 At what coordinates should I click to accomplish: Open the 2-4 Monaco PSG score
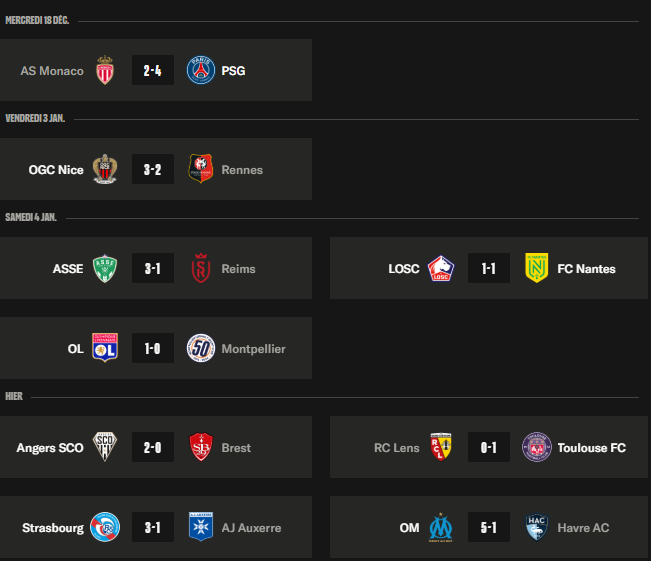[x=153, y=70]
